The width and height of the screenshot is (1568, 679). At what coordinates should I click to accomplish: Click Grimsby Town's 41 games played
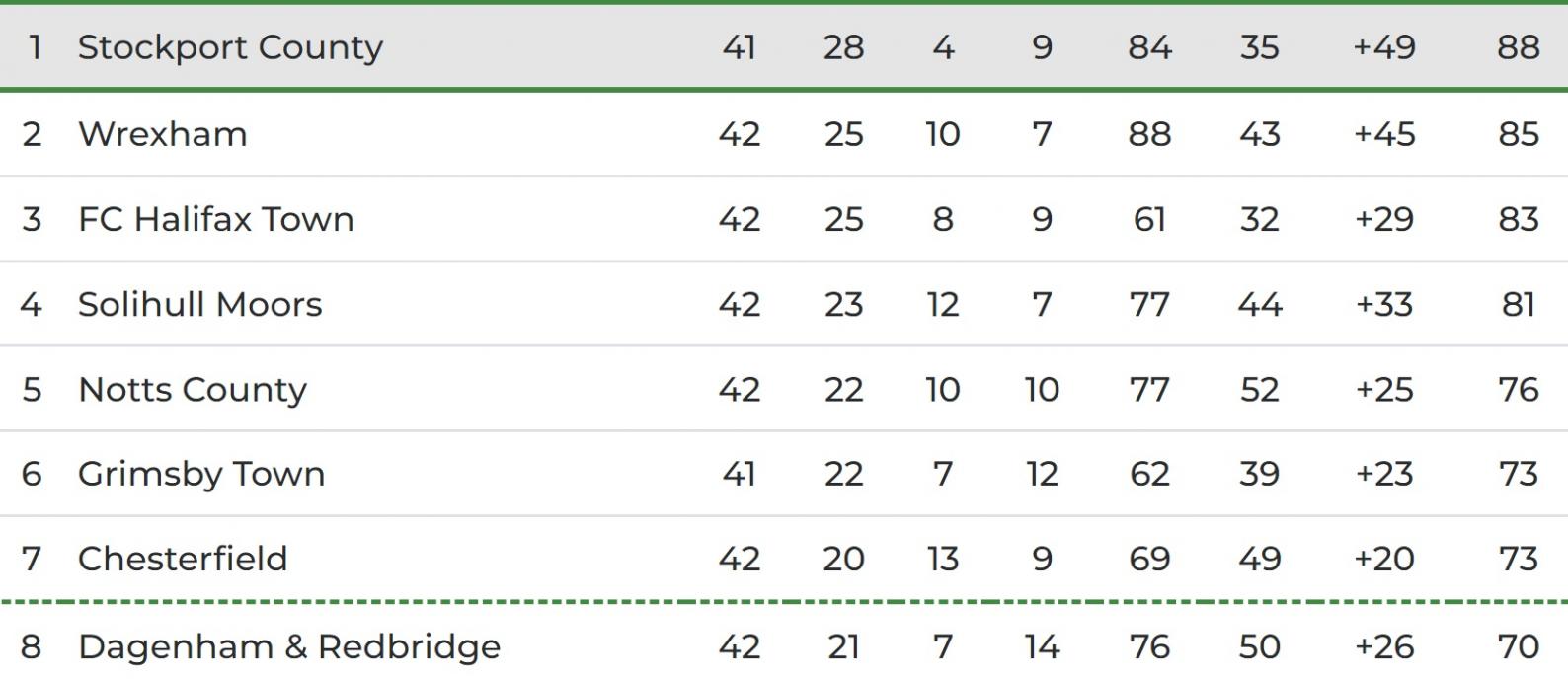point(739,474)
